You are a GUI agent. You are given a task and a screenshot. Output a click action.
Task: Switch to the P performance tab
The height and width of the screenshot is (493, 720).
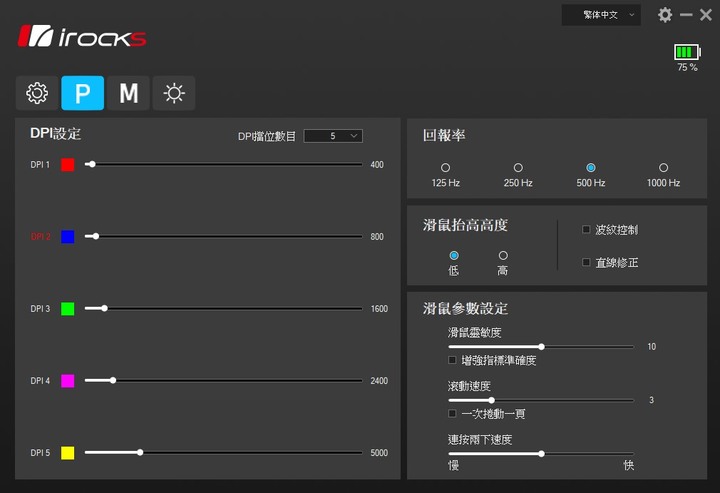83,93
